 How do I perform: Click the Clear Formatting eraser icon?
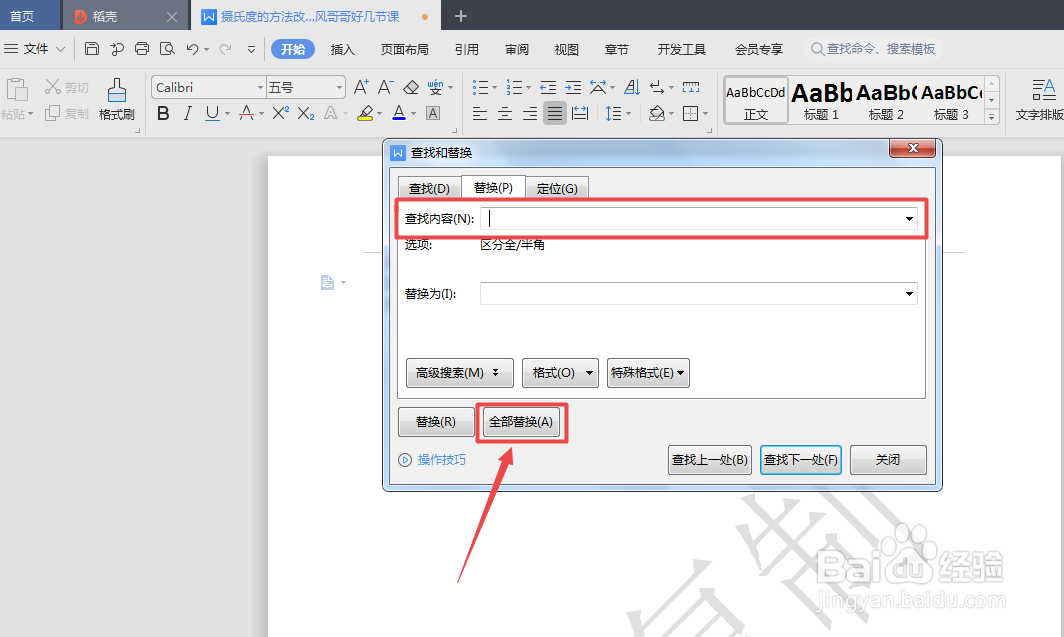click(x=411, y=87)
